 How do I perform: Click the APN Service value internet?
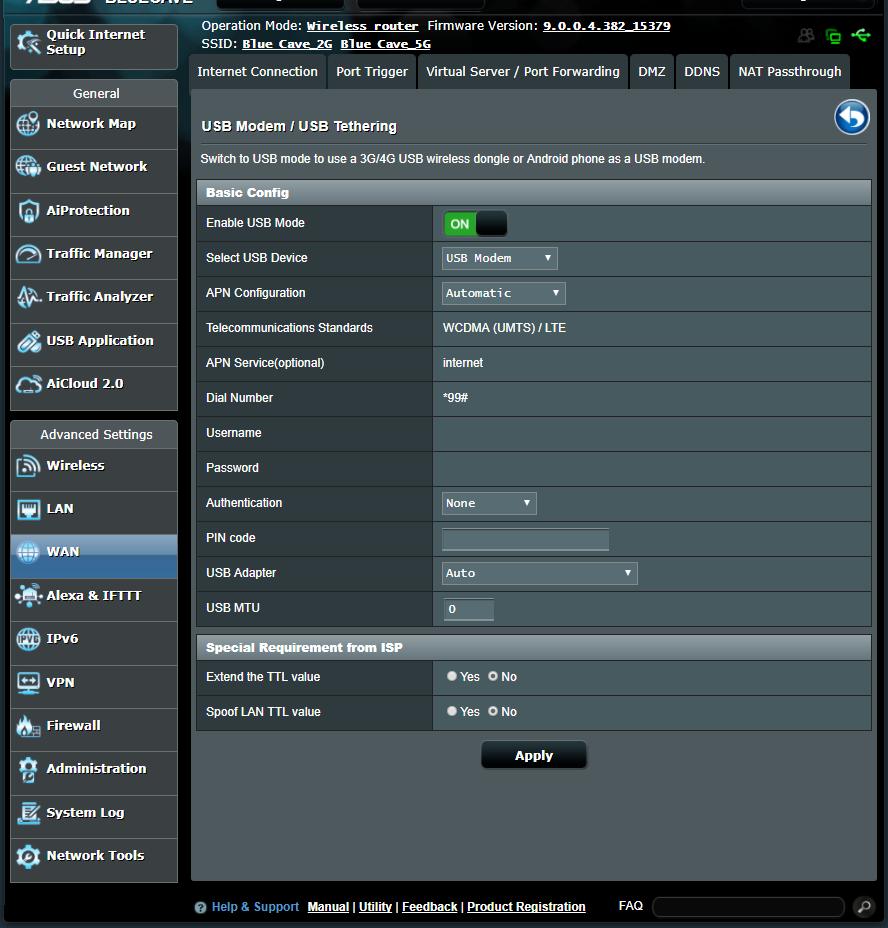click(x=463, y=363)
